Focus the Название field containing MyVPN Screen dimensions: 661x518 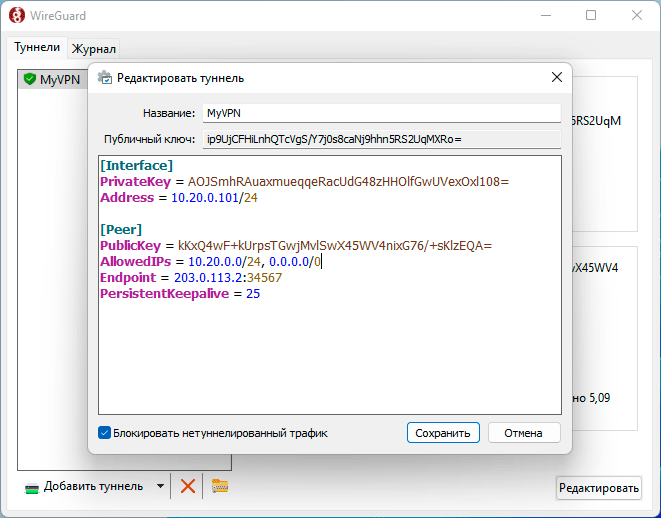[x=380, y=113]
